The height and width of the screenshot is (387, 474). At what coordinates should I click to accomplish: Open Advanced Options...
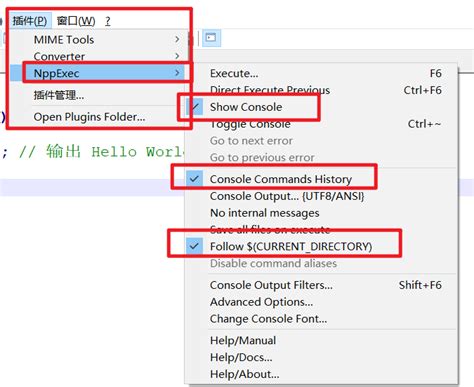coord(322,302)
